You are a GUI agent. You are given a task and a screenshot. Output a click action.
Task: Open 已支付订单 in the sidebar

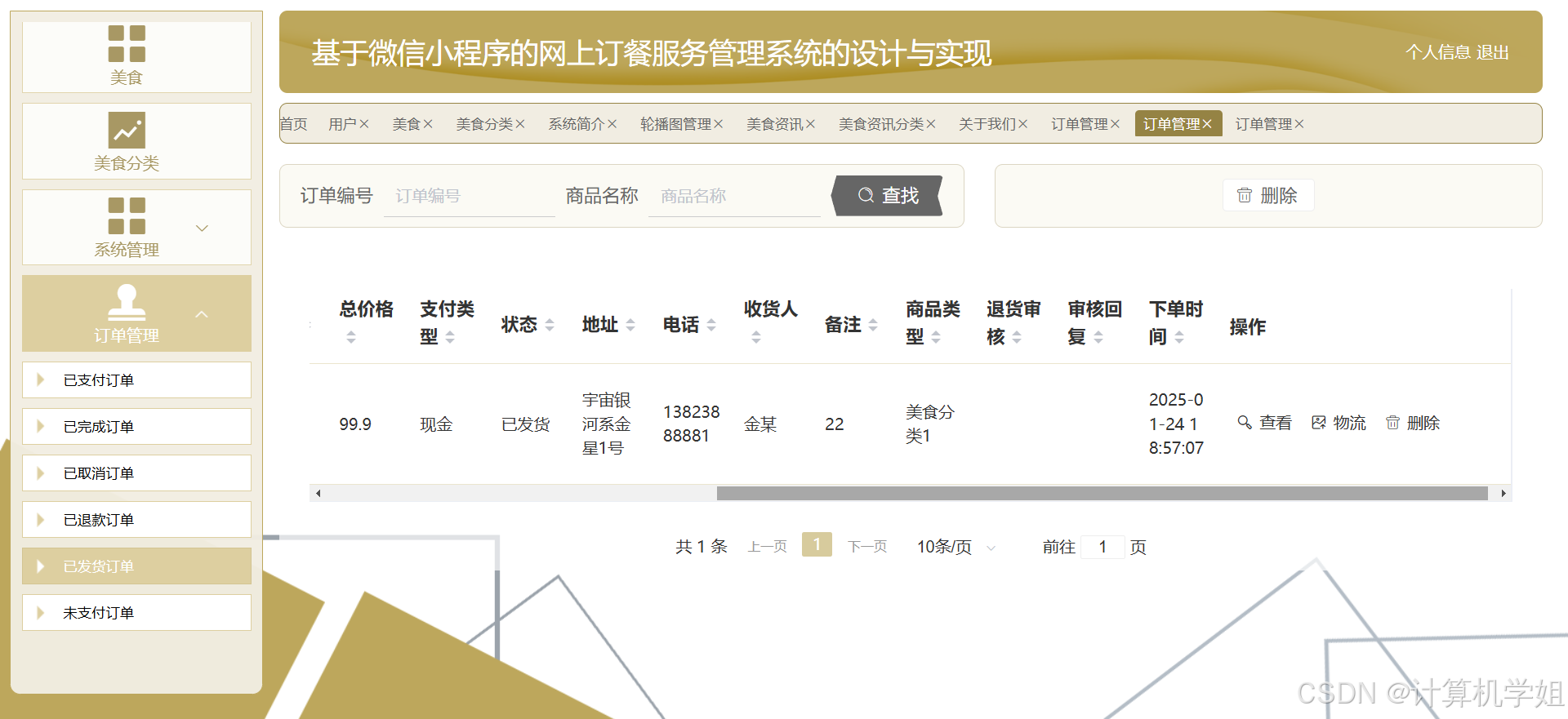click(x=136, y=380)
